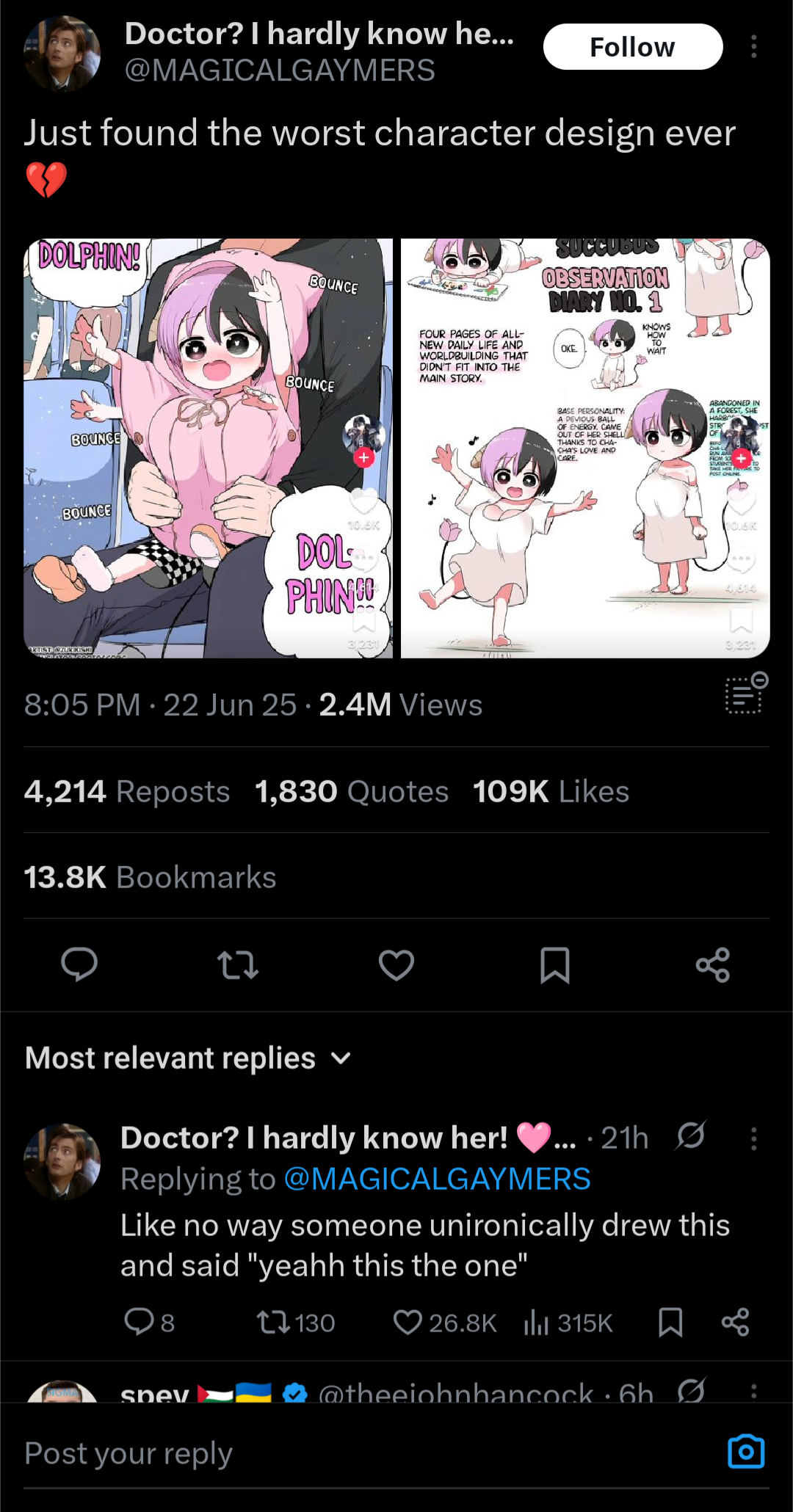Bookmark the main tweet
The image size is (793, 1512).
coord(555,964)
